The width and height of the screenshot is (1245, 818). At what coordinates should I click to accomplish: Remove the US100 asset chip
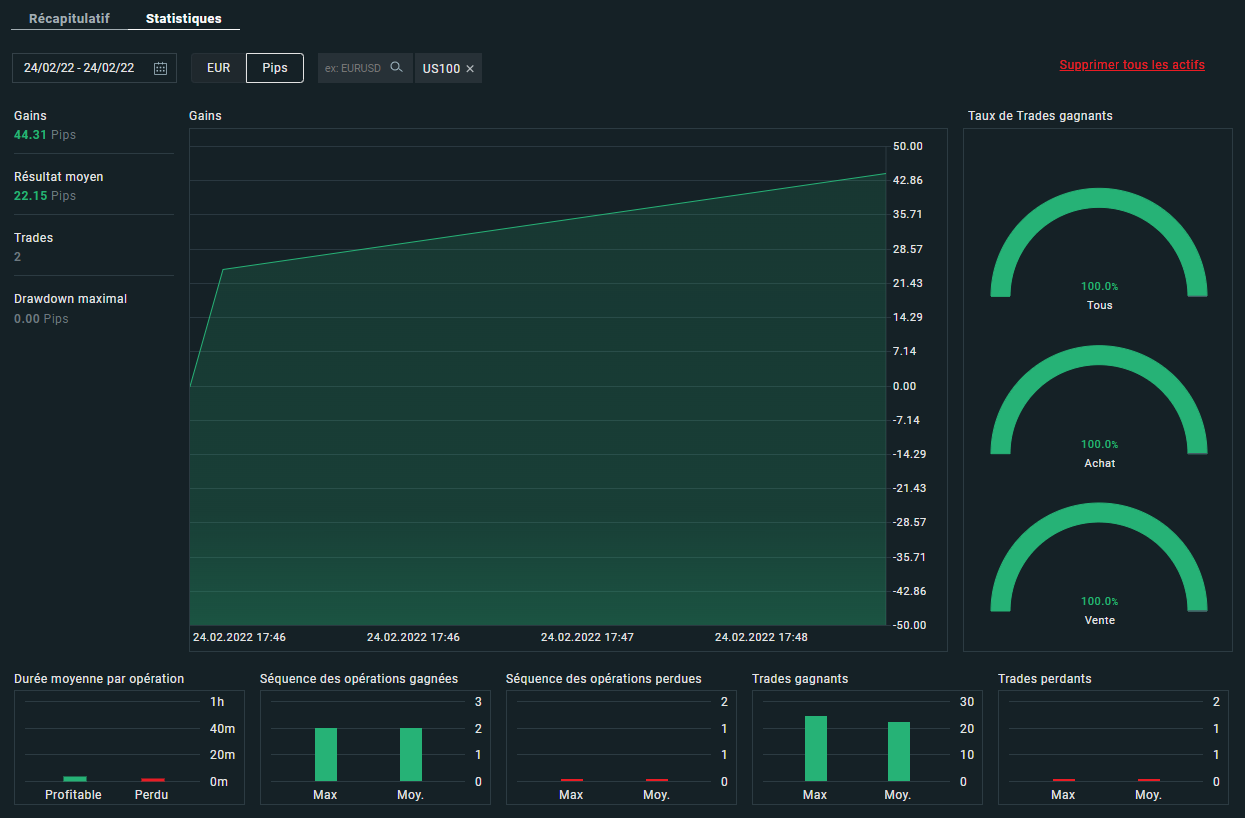[x=470, y=69]
